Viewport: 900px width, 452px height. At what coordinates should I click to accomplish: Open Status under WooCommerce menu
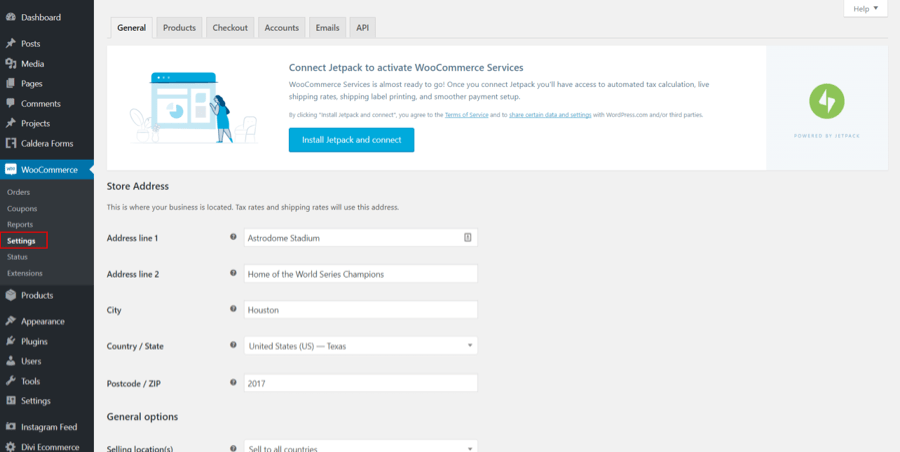click(x=17, y=257)
